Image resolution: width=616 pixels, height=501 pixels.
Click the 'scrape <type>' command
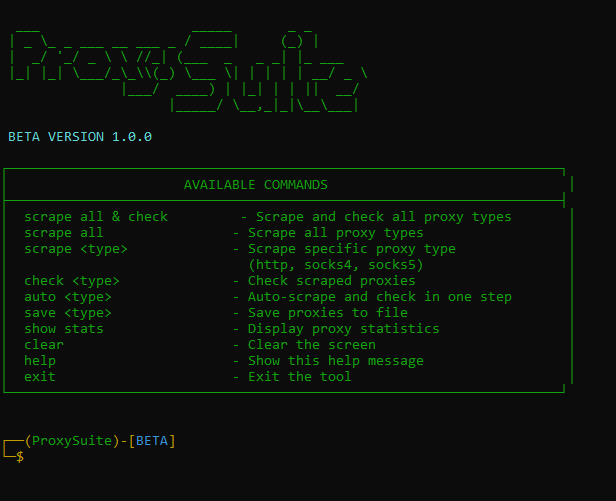76,249
